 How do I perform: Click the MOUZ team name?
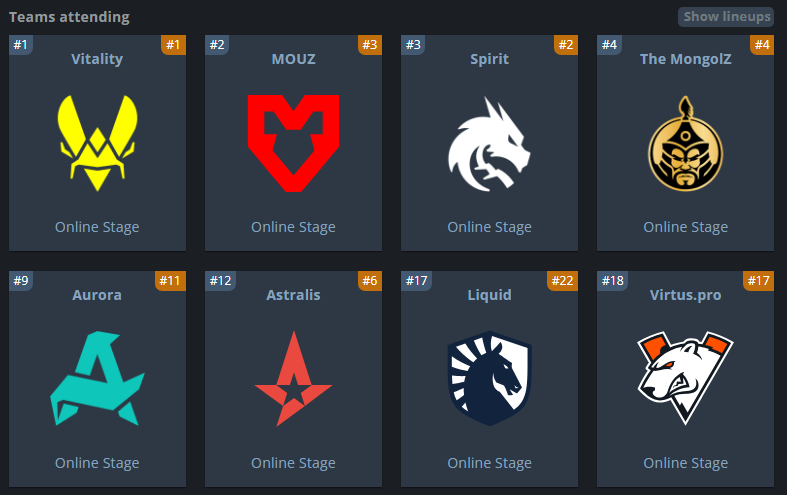click(x=294, y=59)
